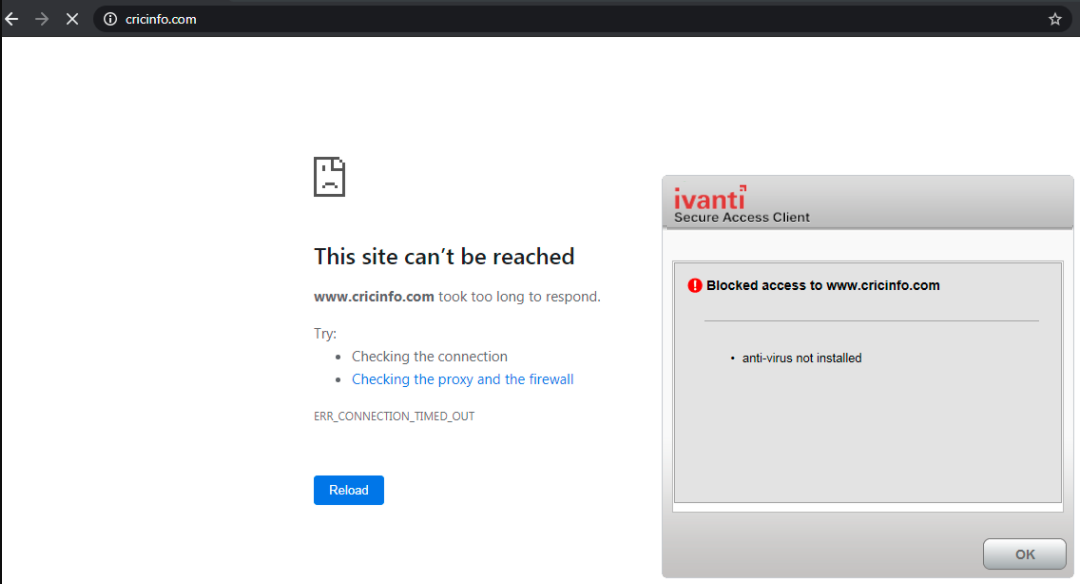This screenshot has height=584, width=1080.
Task: Click 'Blocked access to www.cricinfo.com' text
Action: (823, 285)
